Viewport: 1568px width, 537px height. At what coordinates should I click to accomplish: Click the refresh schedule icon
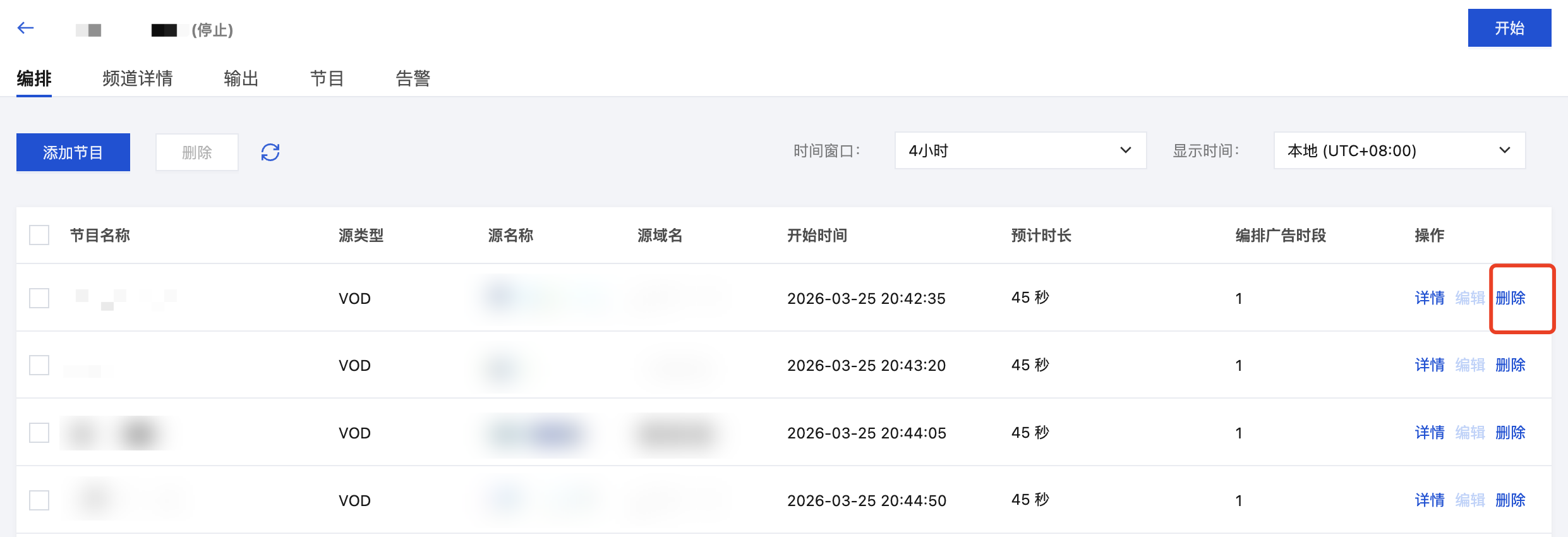pos(270,152)
